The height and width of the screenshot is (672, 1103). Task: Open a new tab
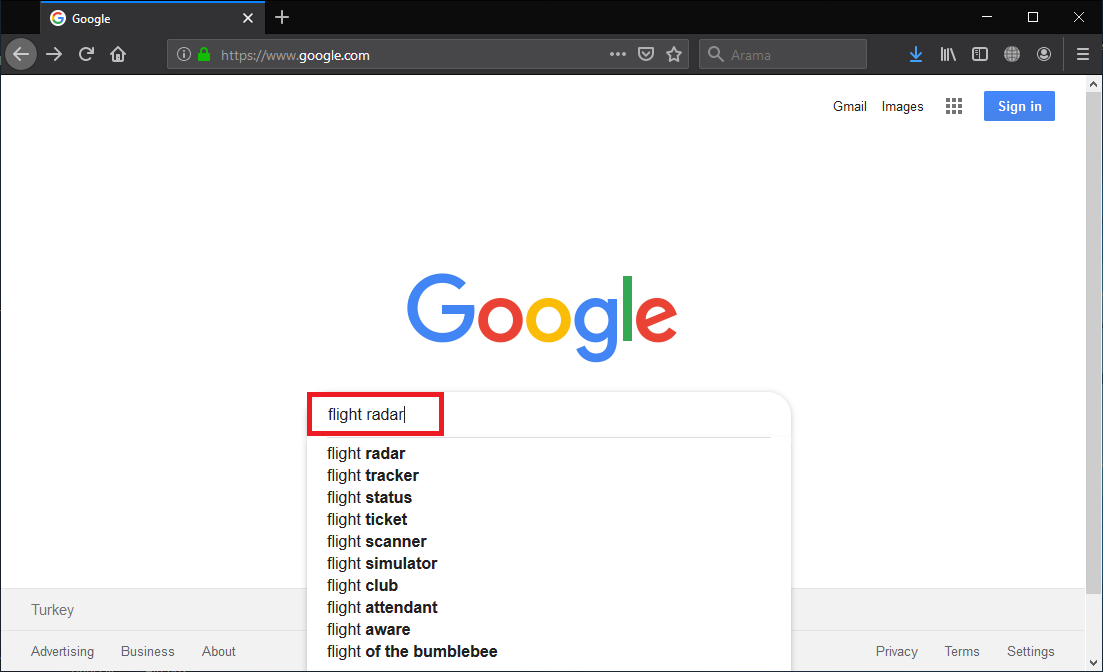tap(282, 17)
